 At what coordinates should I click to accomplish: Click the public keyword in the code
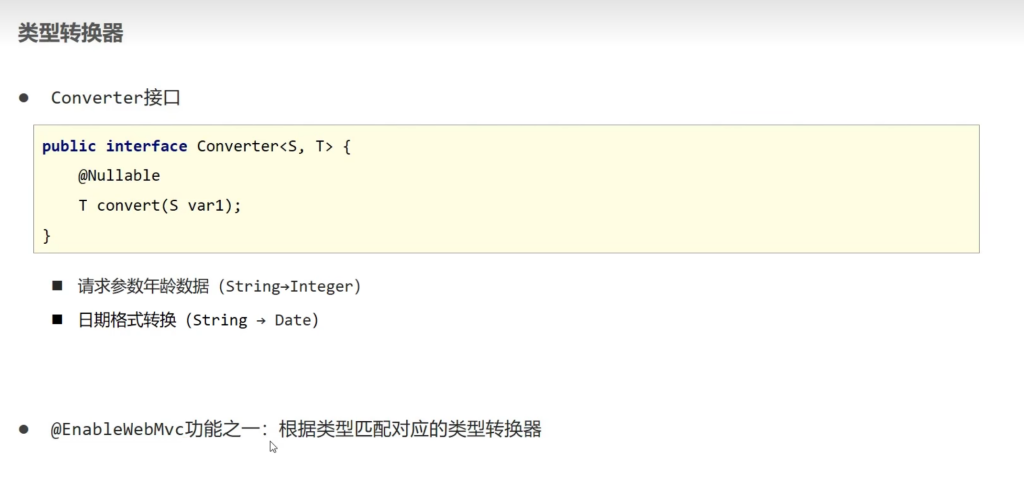click(x=69, y=146)
